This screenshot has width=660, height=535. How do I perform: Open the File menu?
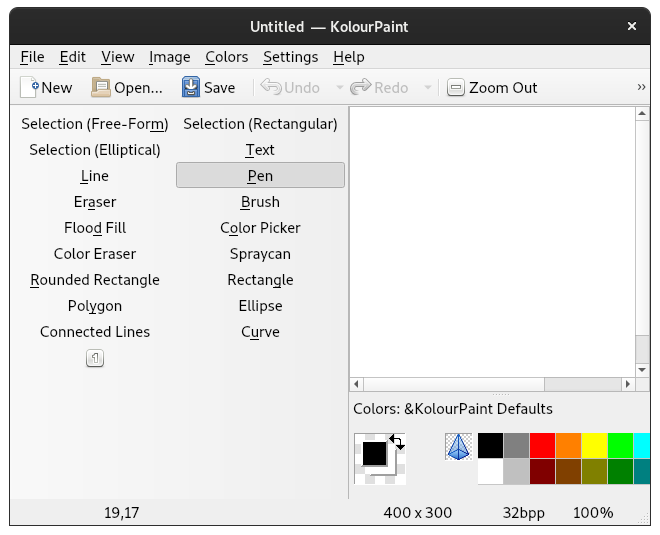(32, 57)
